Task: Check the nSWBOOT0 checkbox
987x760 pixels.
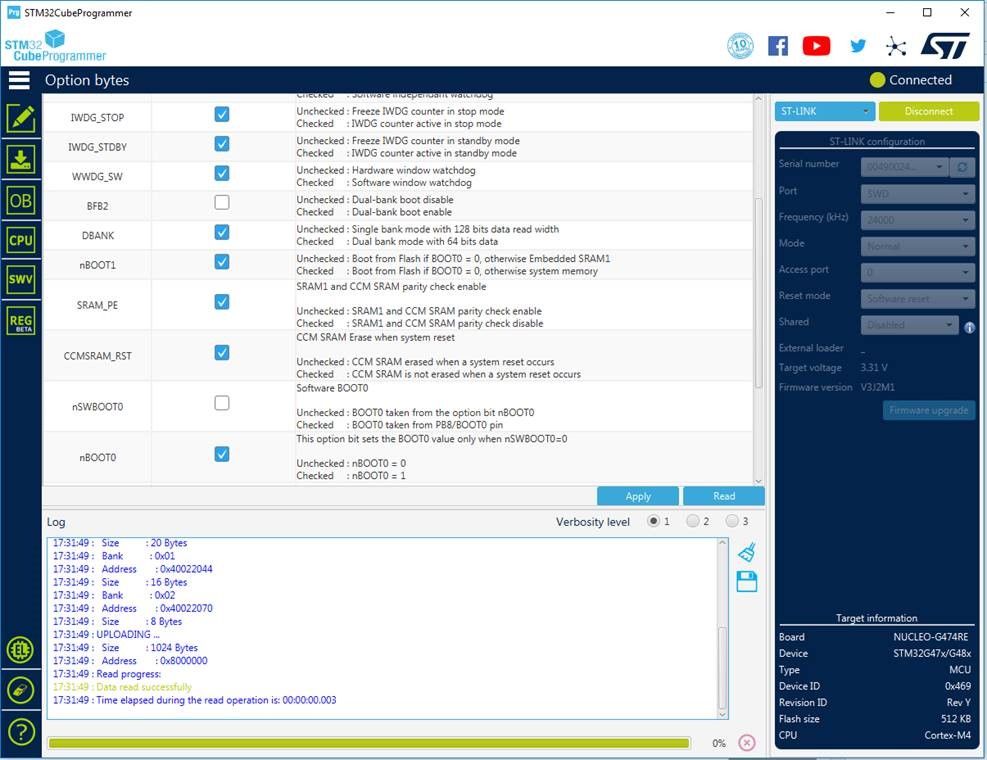Action: [x=222, y=403]
